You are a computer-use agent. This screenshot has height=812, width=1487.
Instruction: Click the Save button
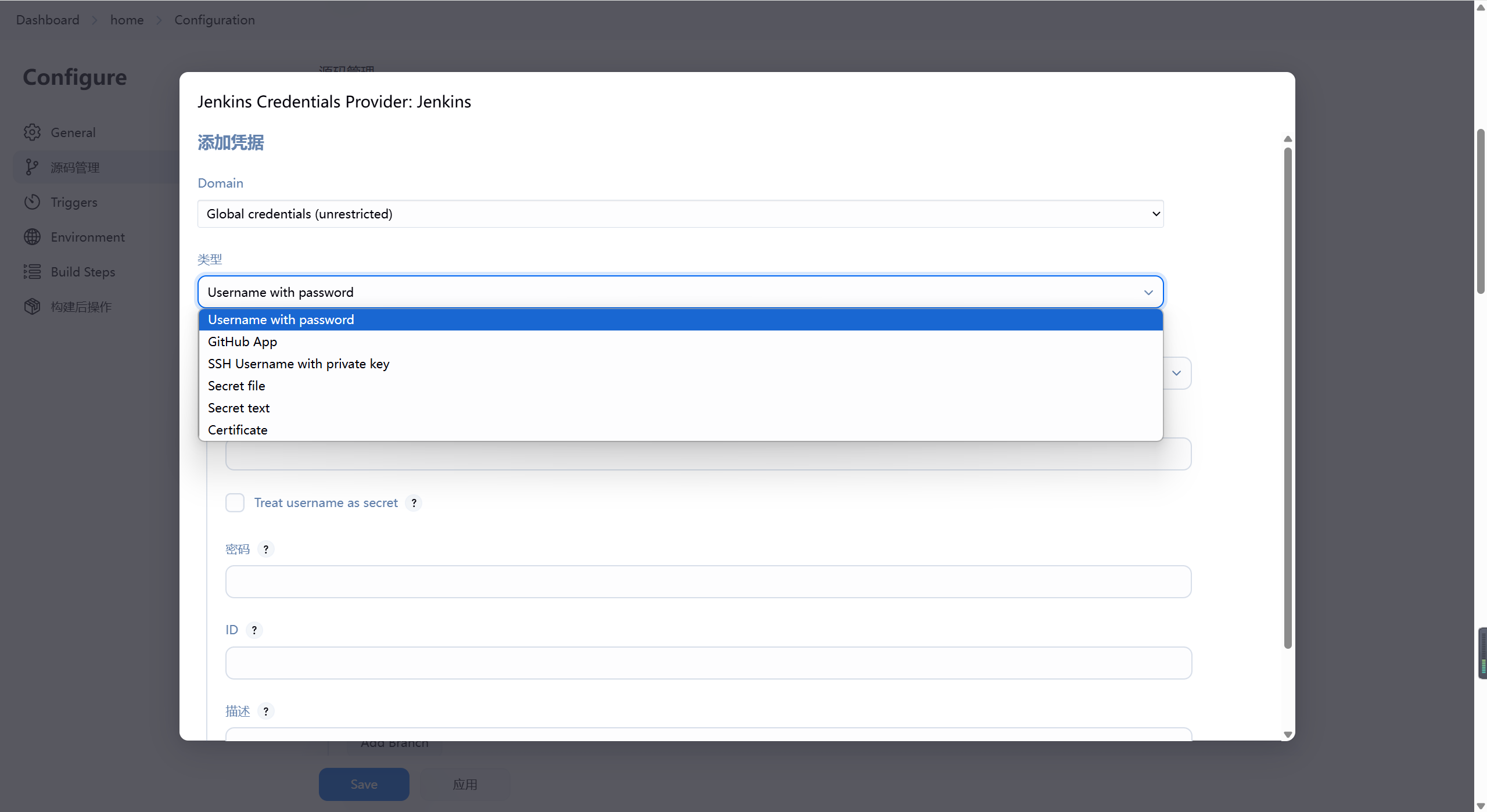(x=364, y=785)
